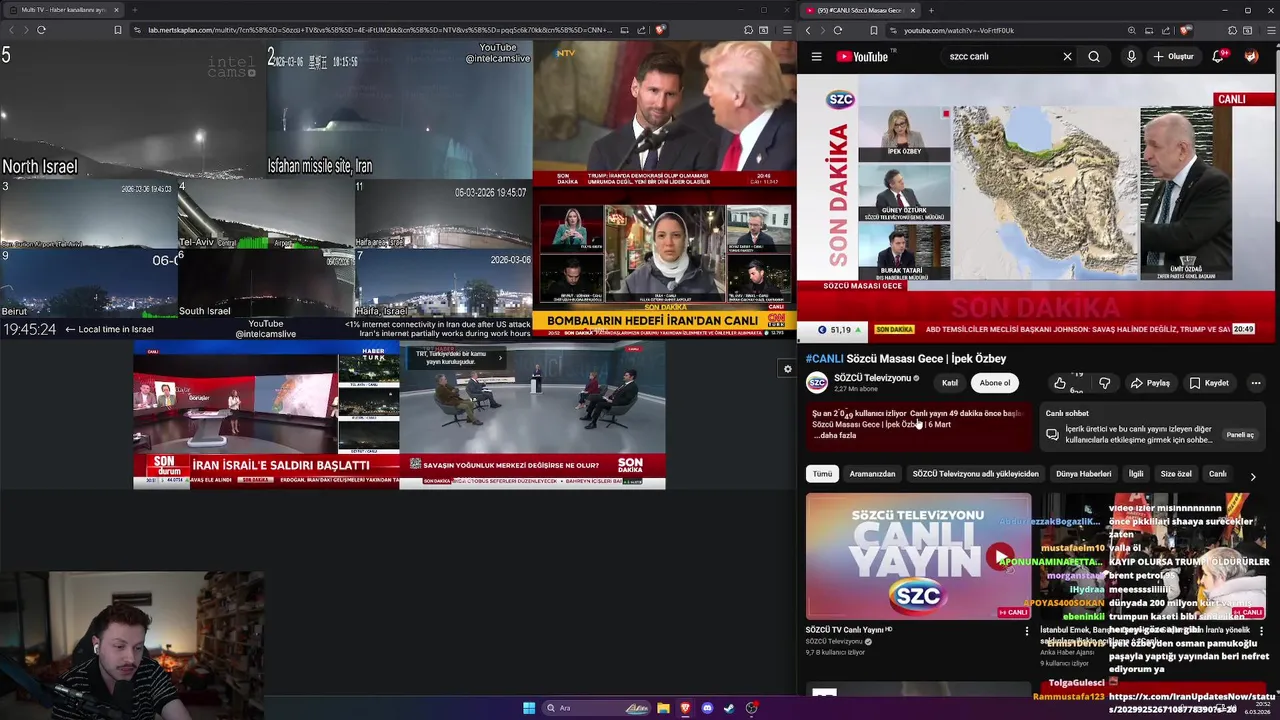Open extensions in the Multi TV window
The height and width of the screenshot is (720, 1280).
pos(748,30)
